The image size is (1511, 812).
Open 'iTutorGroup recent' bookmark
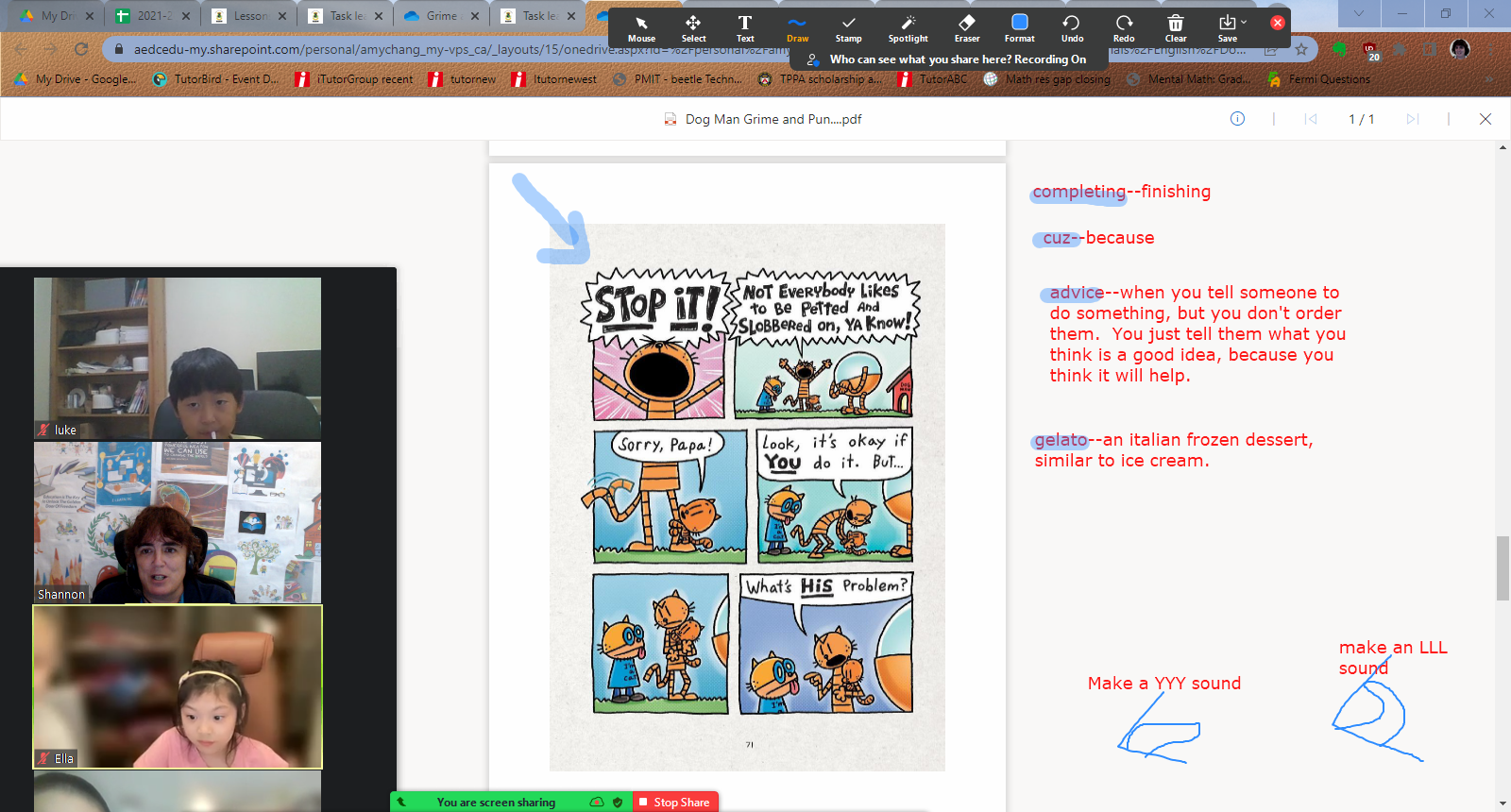354,79
